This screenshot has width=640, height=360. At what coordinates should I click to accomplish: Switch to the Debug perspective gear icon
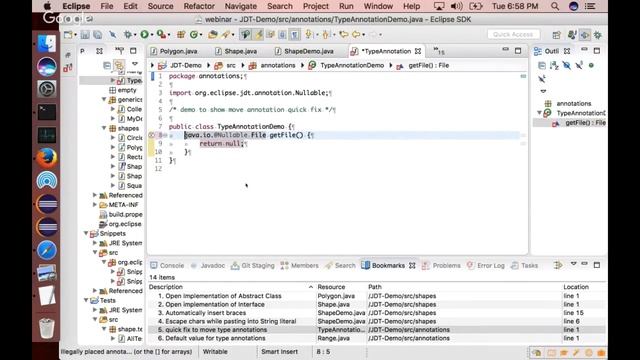(x=598, y=35)
